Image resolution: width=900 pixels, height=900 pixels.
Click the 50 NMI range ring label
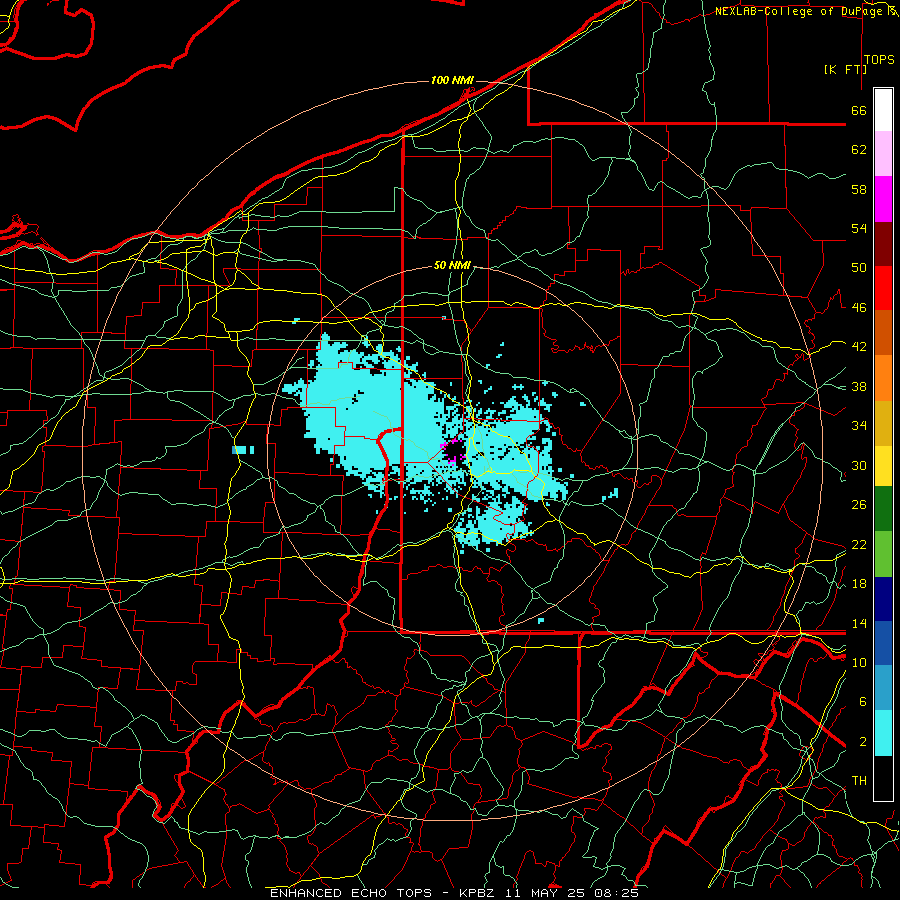[452, 265]
